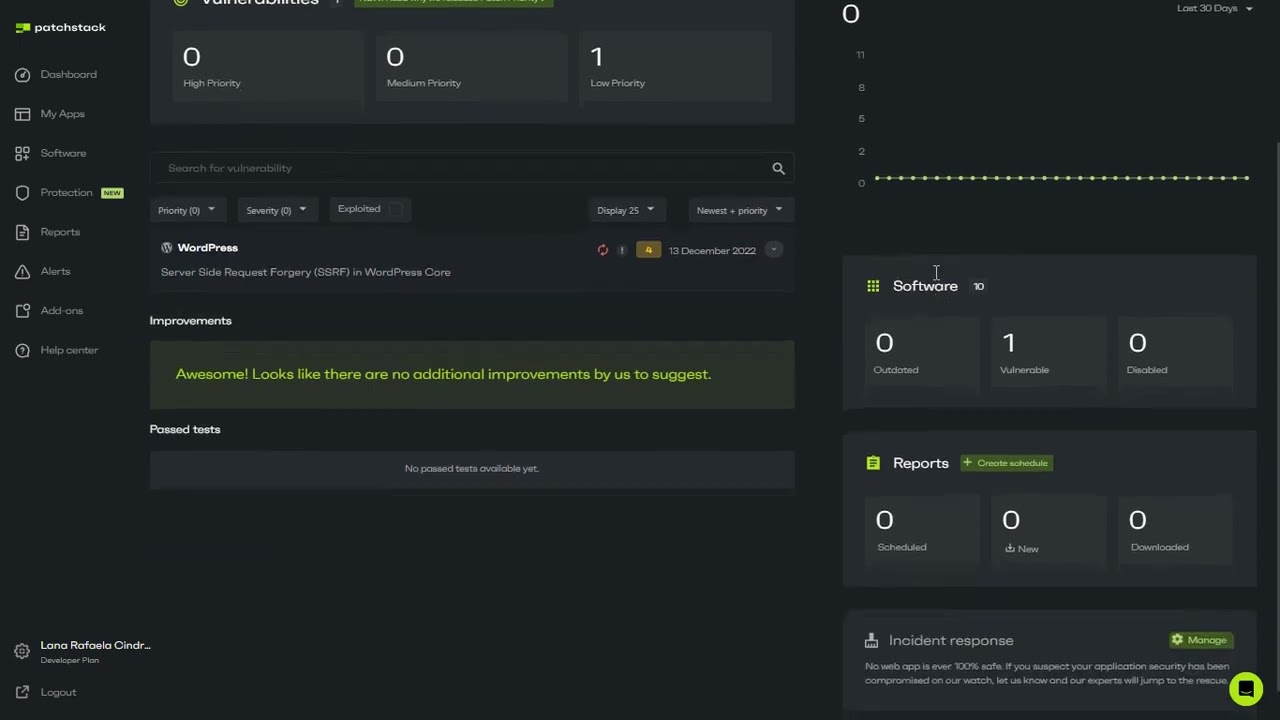Viewport: 1280px width, 720px height.
Task: Go to Add-ons menu item
Action: [x=62, y=311]
